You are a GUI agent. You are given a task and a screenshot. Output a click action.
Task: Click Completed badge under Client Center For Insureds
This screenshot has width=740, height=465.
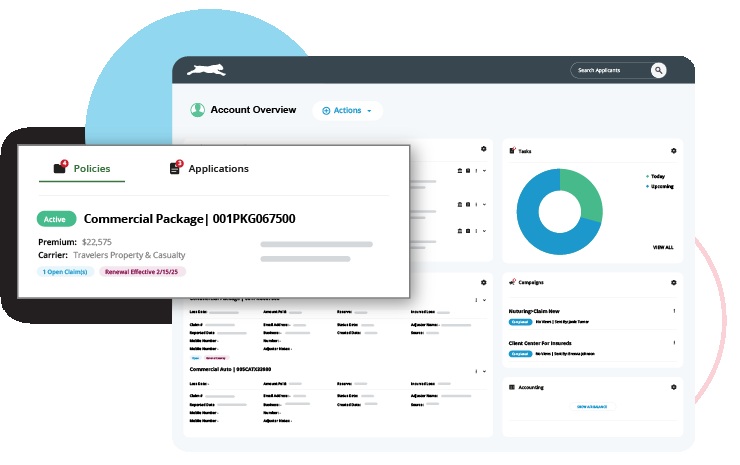[x=520, y=354]
